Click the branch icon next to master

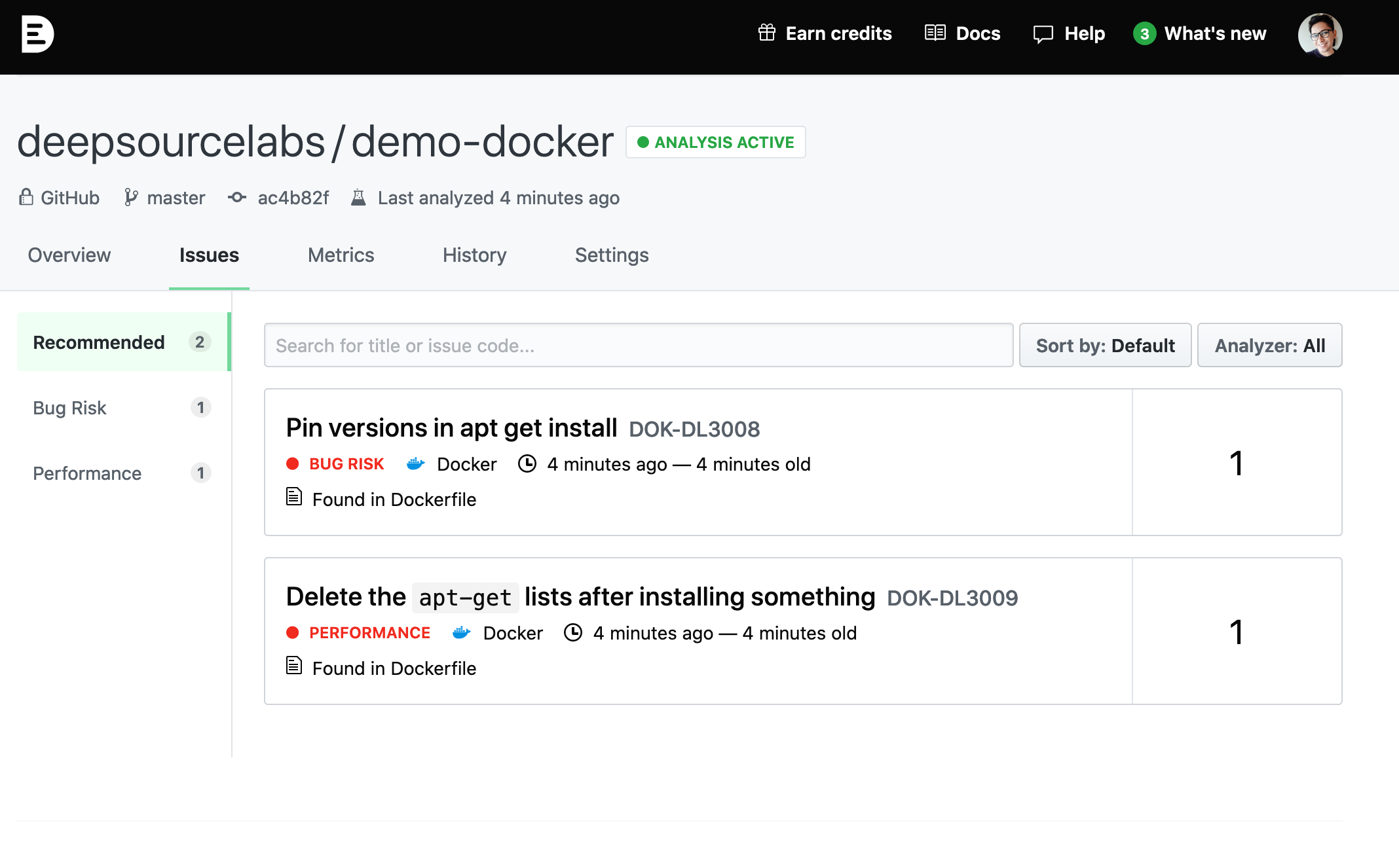click(132, 197)
